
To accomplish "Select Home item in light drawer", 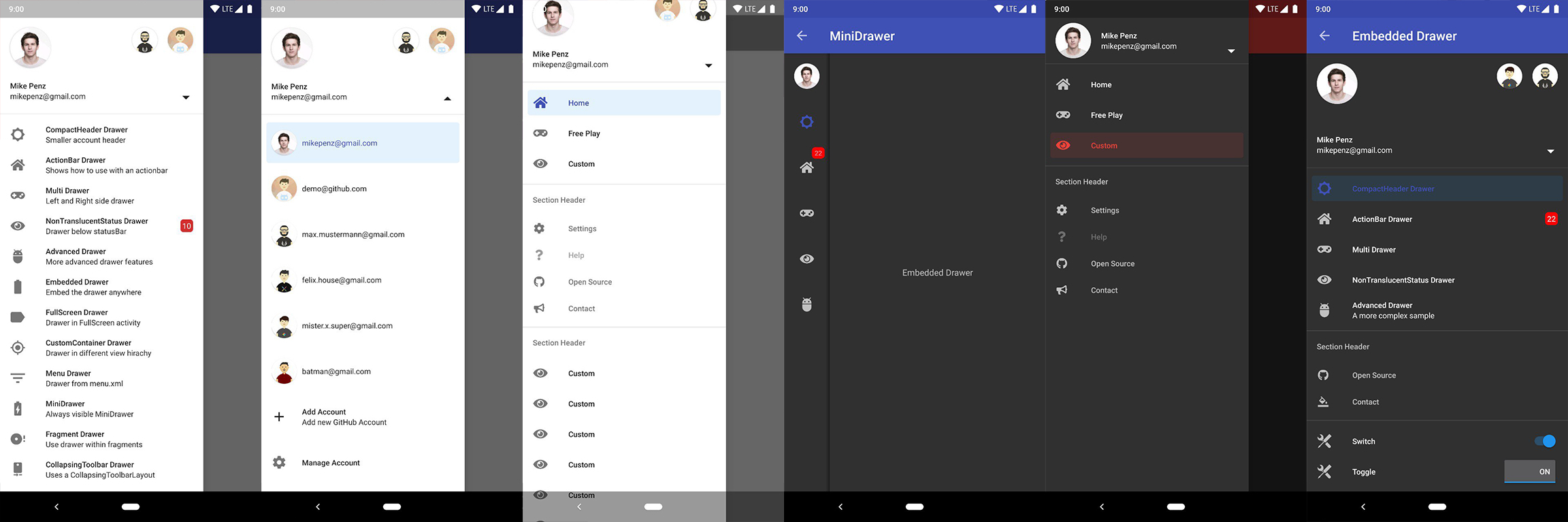I will pos(624,103).
